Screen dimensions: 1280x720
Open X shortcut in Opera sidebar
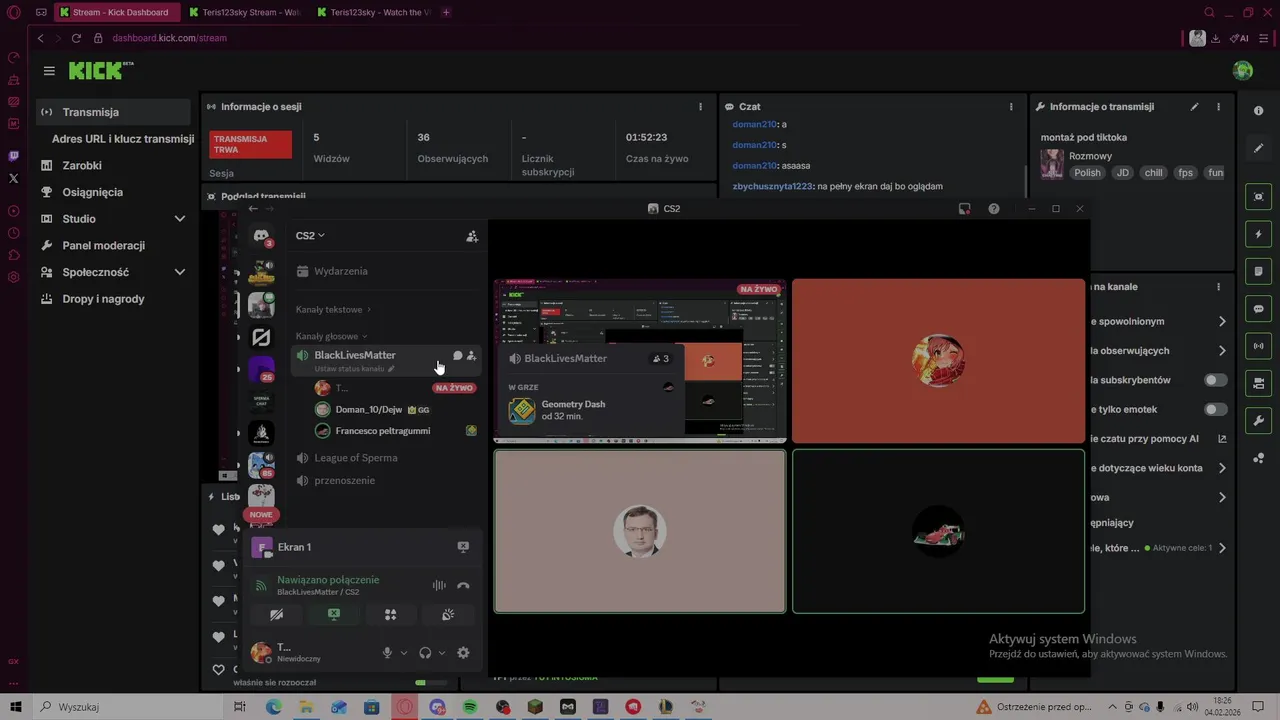[x=13, y=178]
